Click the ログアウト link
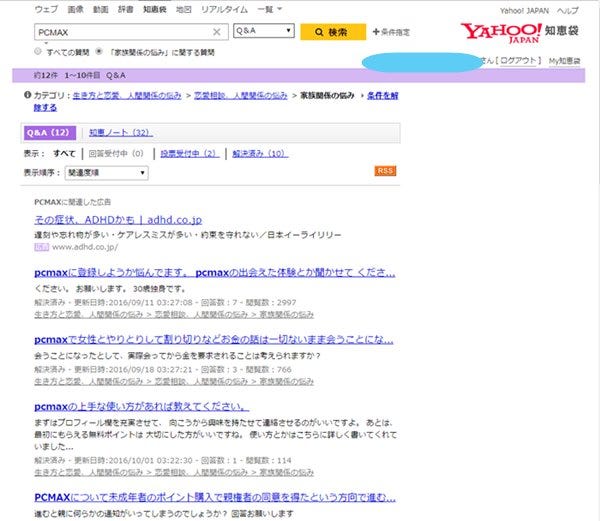The width and height of the screenshot is (600, 521). (x=518, y=60)
